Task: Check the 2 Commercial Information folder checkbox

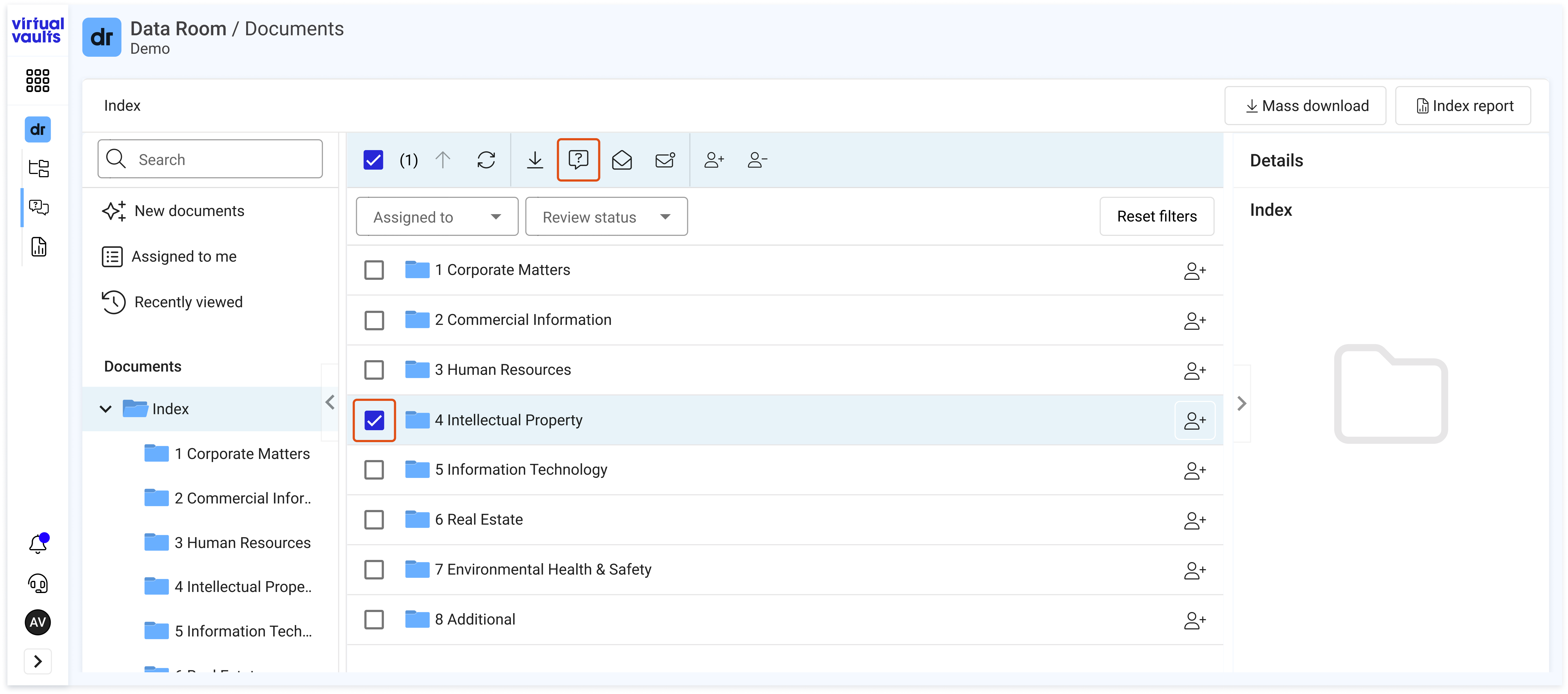Action: click(x=374, y=320)
